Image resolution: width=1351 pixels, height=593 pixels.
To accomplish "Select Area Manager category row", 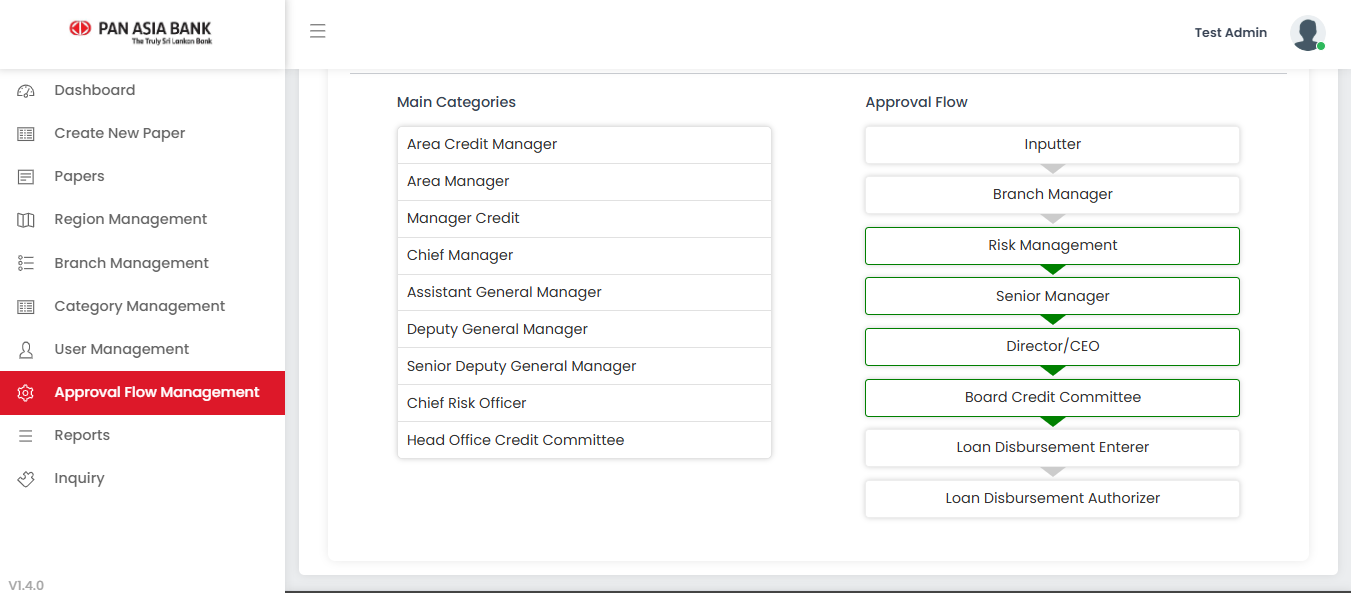I will coord(584,181).
